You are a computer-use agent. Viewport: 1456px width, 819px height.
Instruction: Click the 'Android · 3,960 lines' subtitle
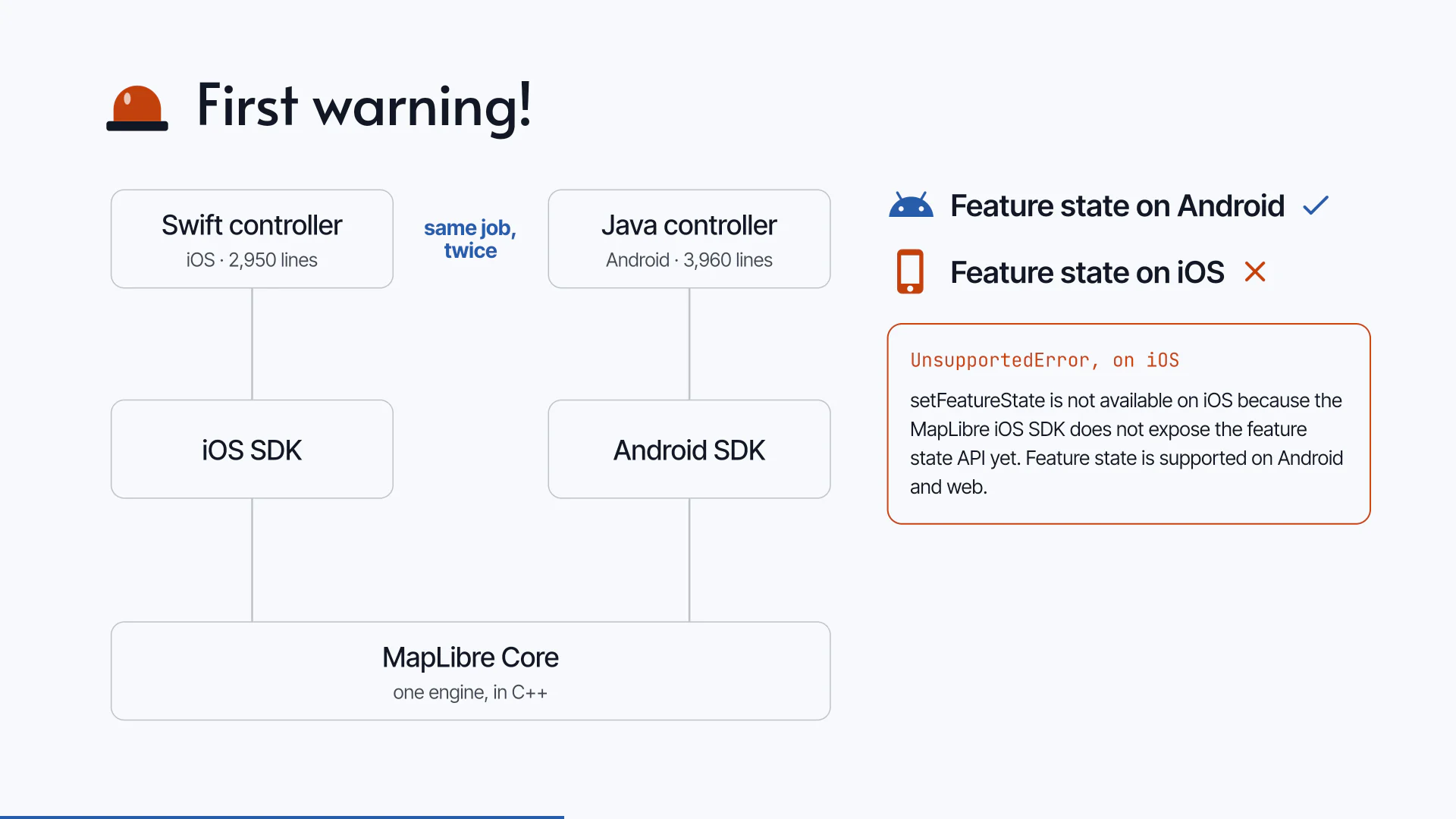tap(689, 260)
